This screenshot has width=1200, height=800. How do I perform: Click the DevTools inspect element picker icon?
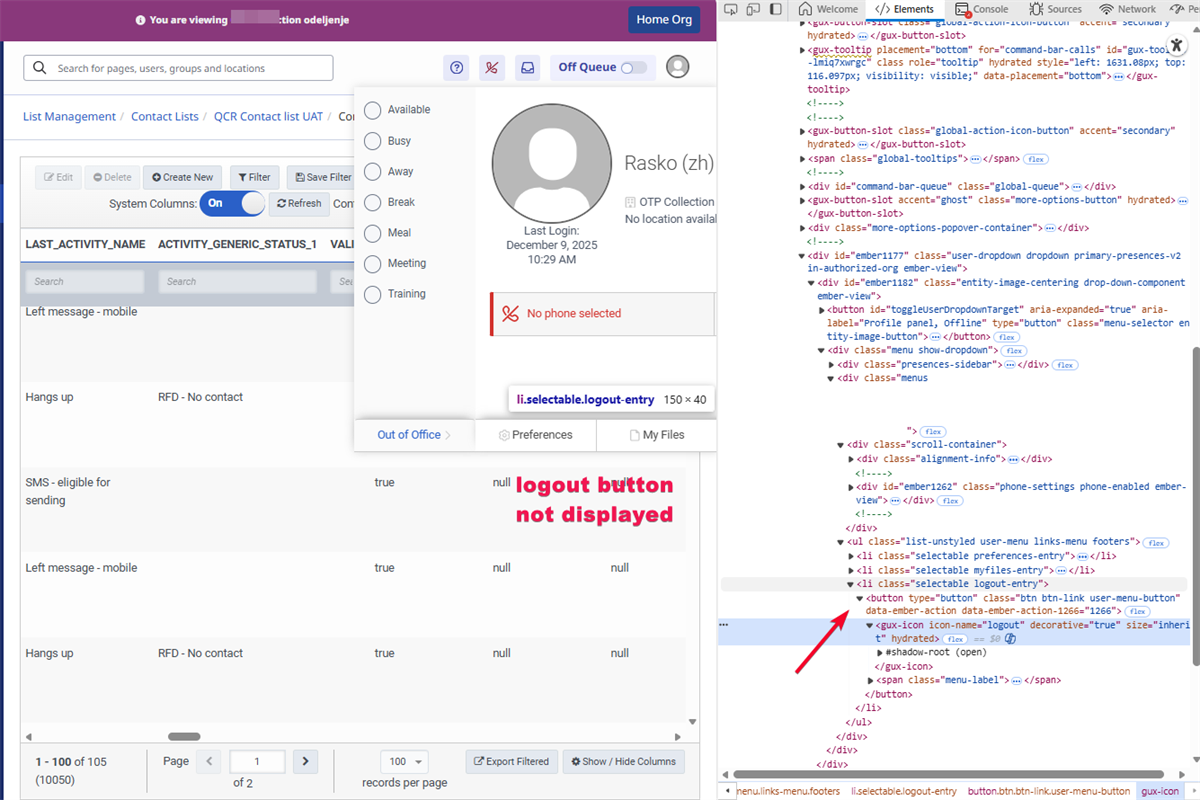[731, 9]
